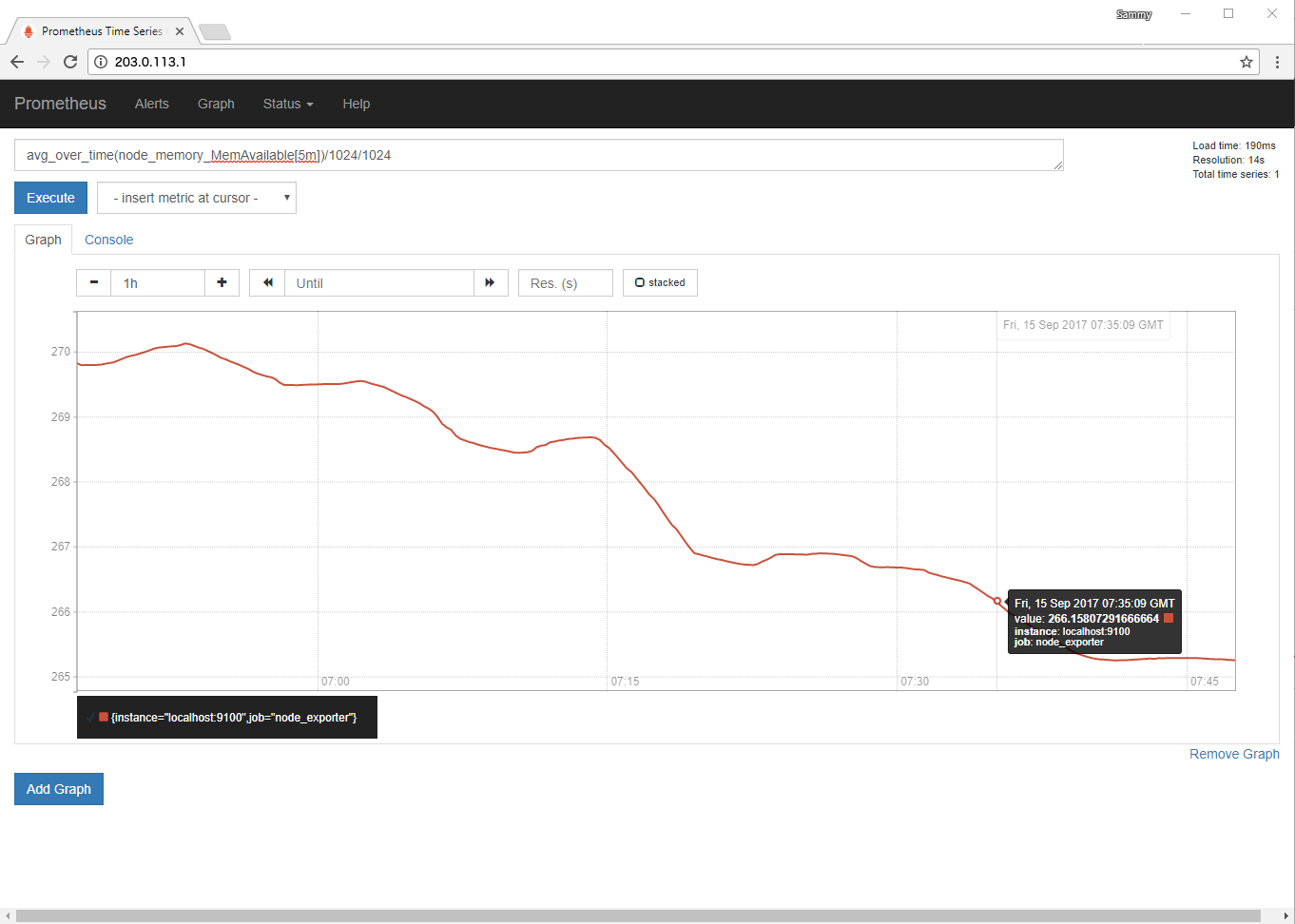Open the insert metric at cursor dropdown
The width and height of the screenshot is (1295, 924).
coord(197,198)
